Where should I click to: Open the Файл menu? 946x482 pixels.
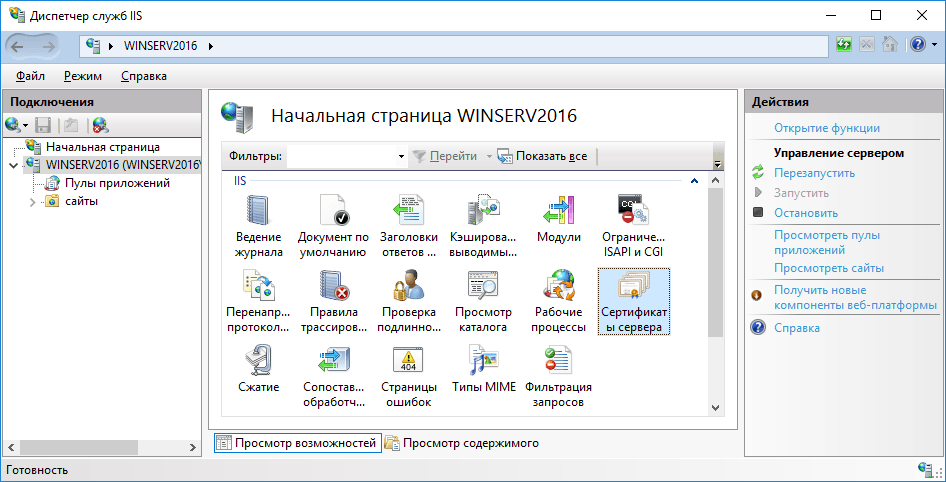click(x=30, y=76)
